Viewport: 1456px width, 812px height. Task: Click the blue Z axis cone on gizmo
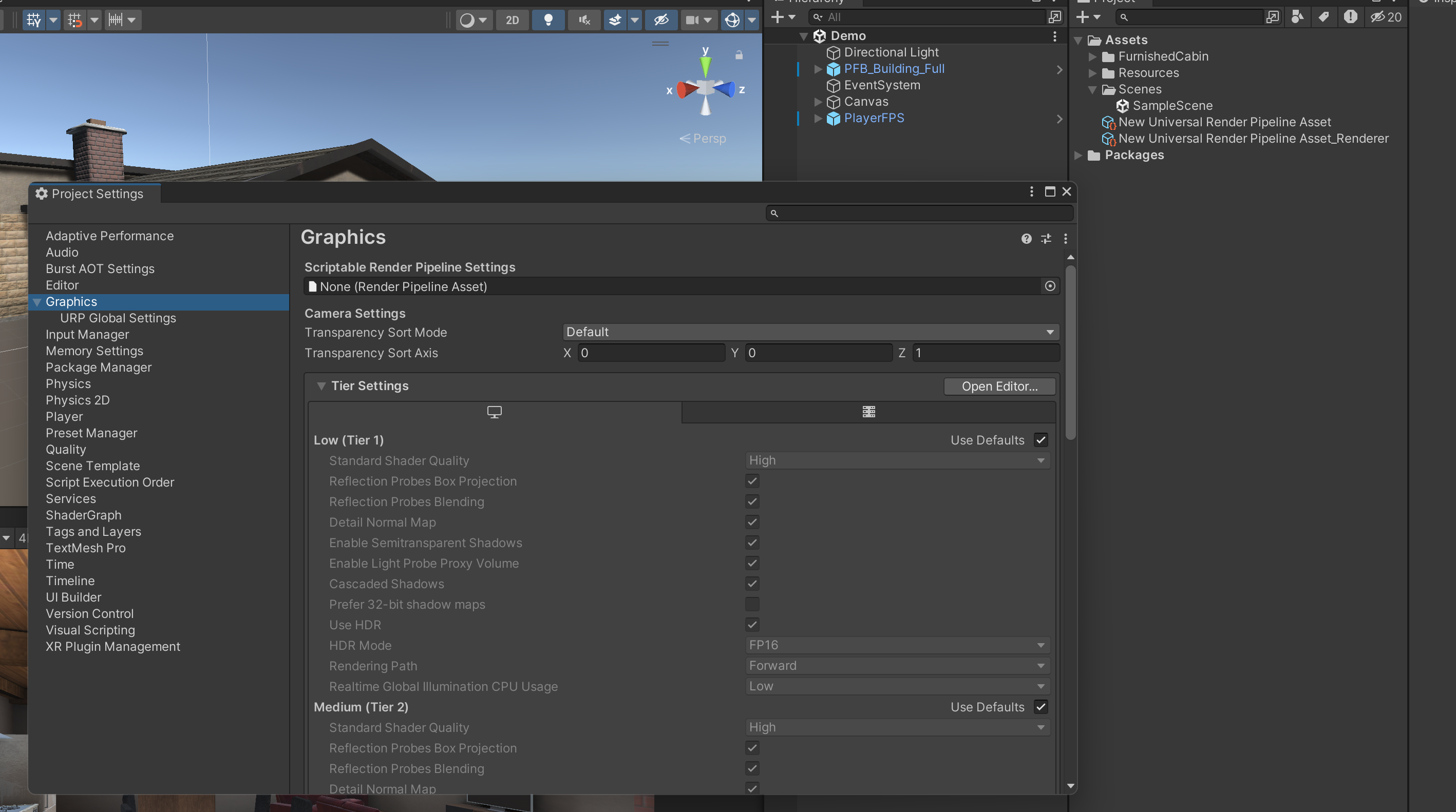click(x=725, y=89)
